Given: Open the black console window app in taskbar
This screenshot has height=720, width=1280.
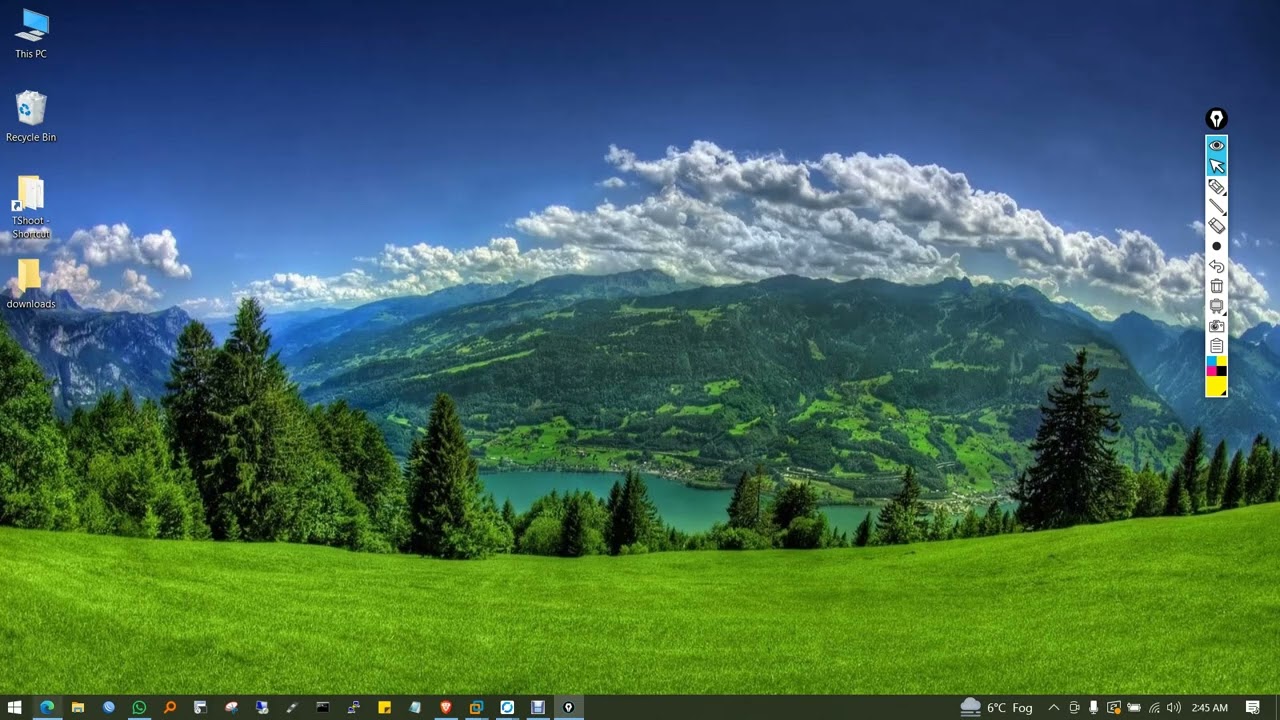Looking at the screenshot, I should 323,707.
